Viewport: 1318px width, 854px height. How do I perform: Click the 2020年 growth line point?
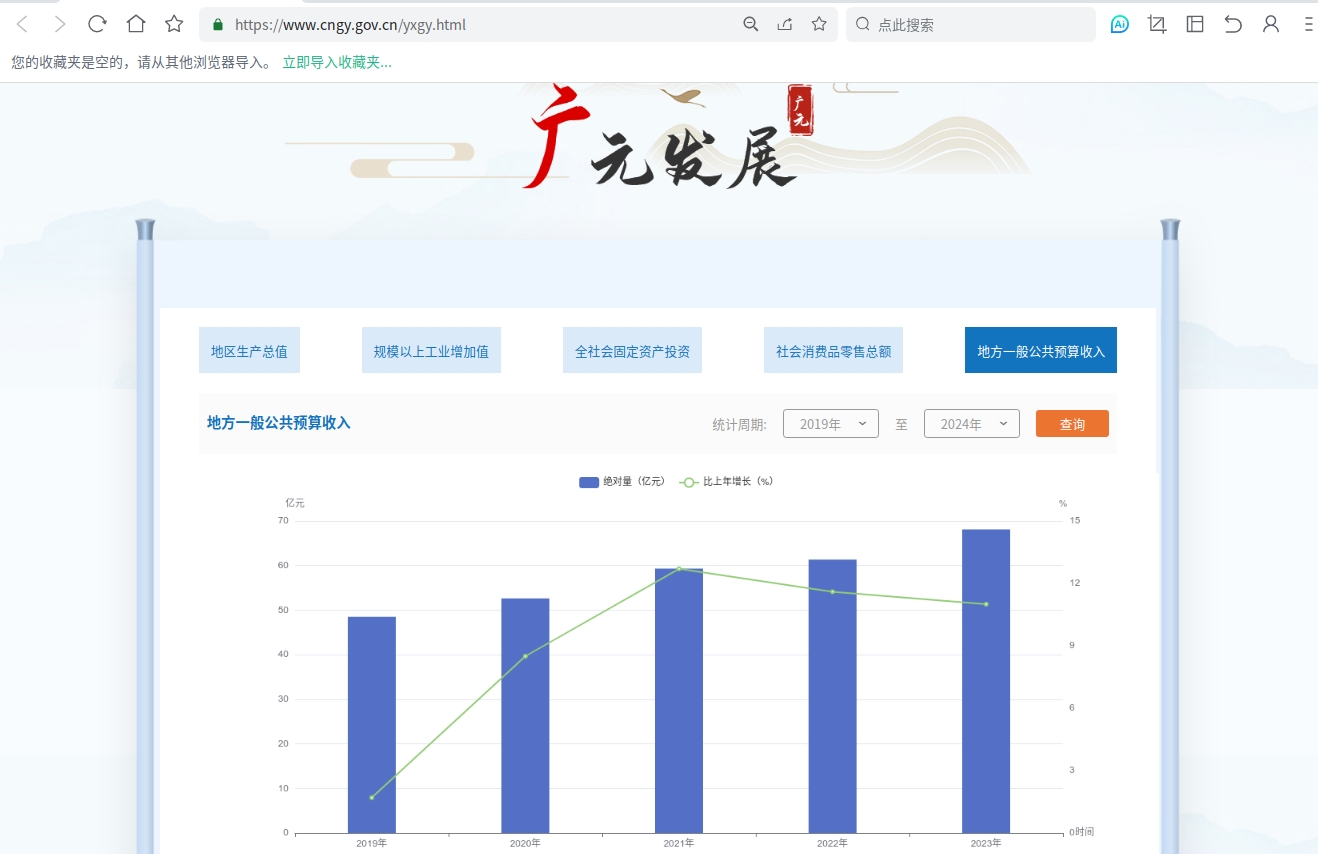click(x=525, y=656)
